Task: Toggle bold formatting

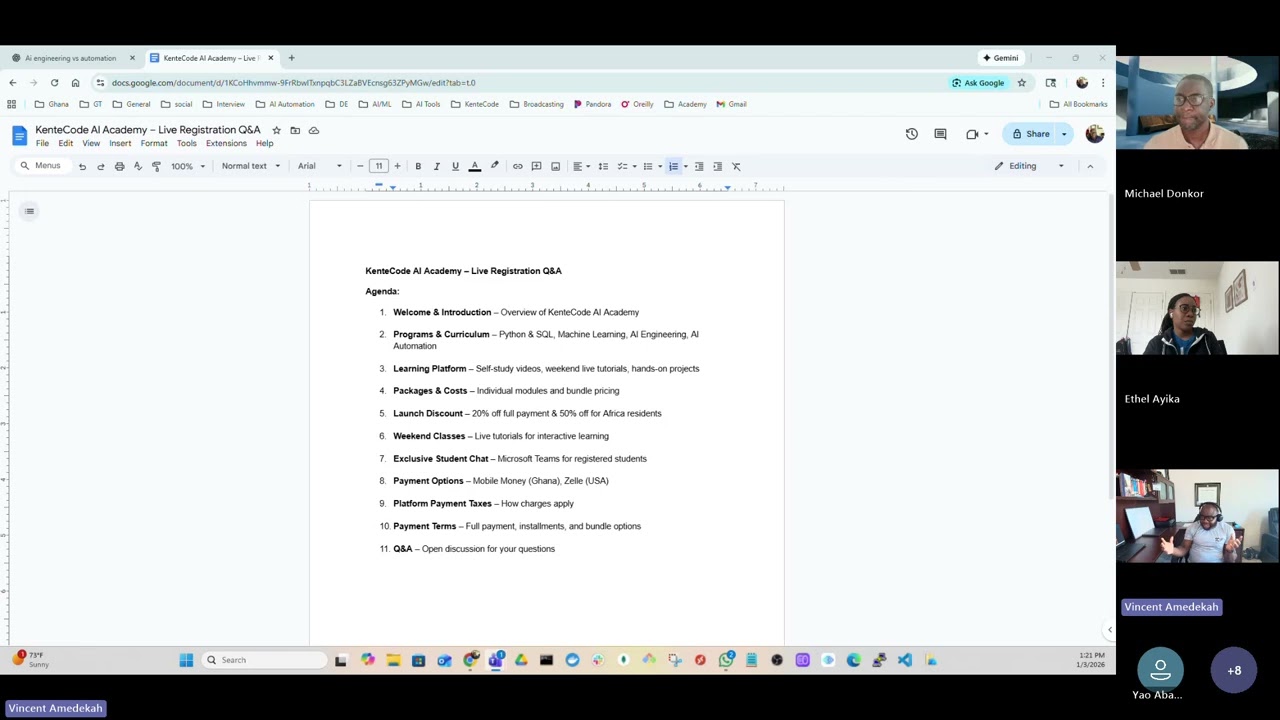Action: point(418,166)
